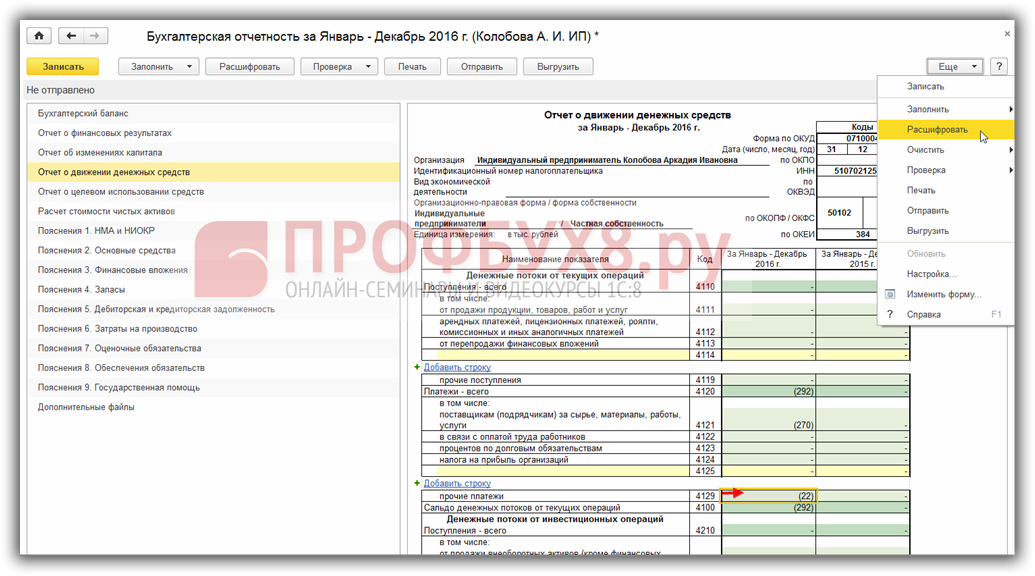Open the Заполнить dropdown arrow
1035x576 pixels.
coord(189,67)
